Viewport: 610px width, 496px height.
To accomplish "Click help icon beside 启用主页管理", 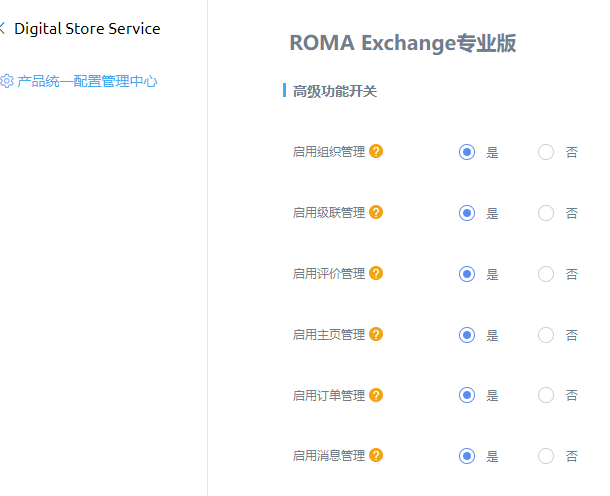I will coord(376,334).
